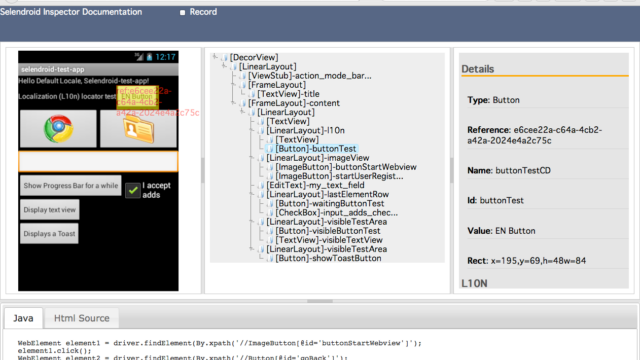Click the EN Button in the device preview
Screen dimensions: 640x360
(138, 97)
